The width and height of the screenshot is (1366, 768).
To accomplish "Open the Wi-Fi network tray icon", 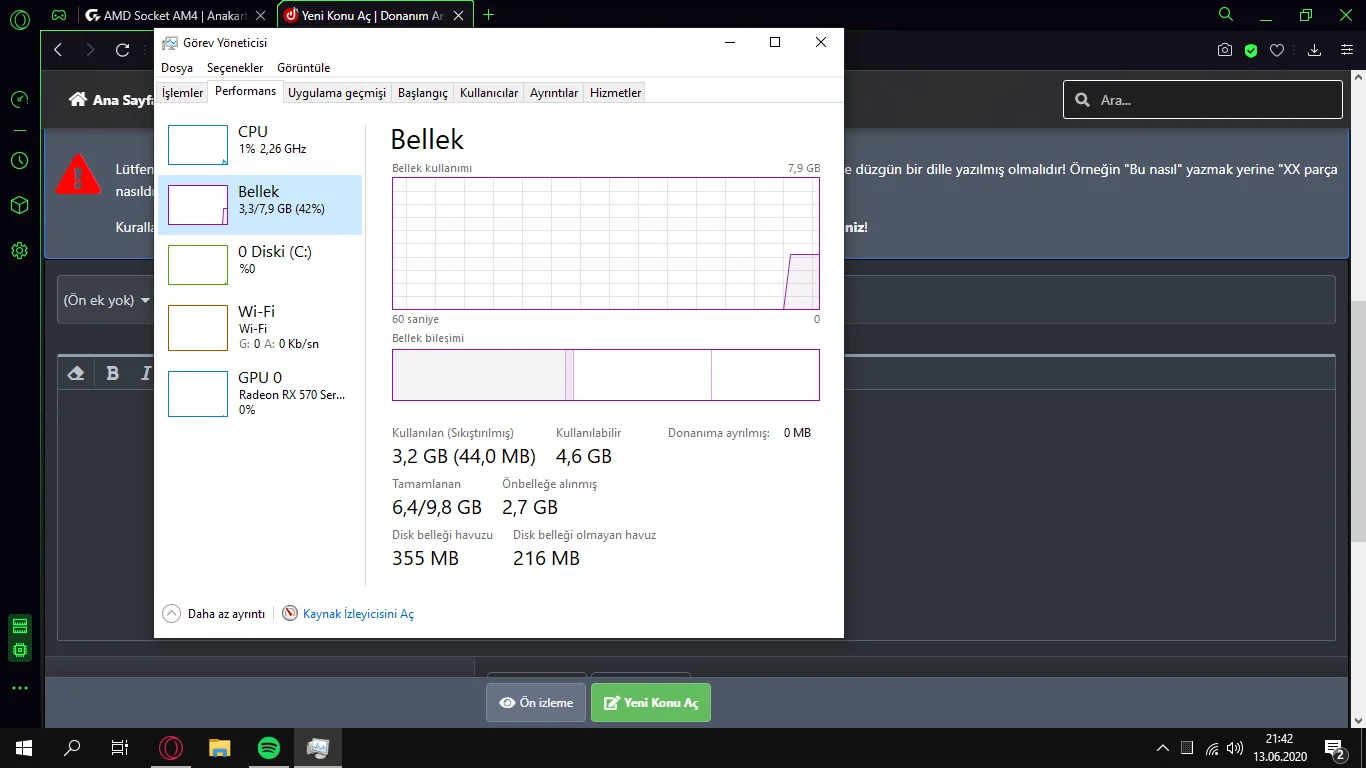I will [x=1212, y=748].
